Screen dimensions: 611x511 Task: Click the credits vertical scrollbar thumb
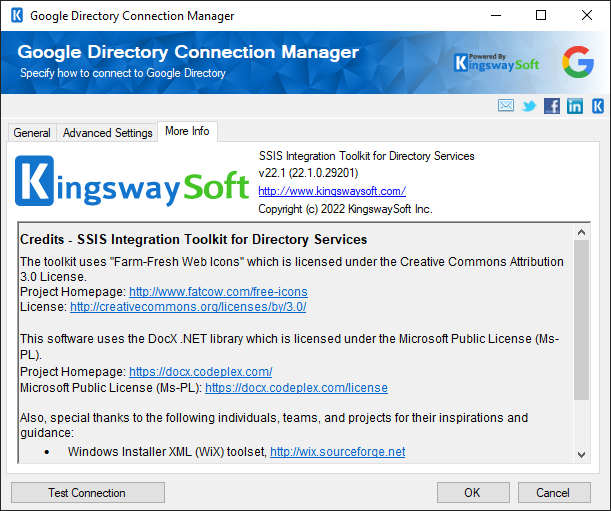tap(581, 320)
